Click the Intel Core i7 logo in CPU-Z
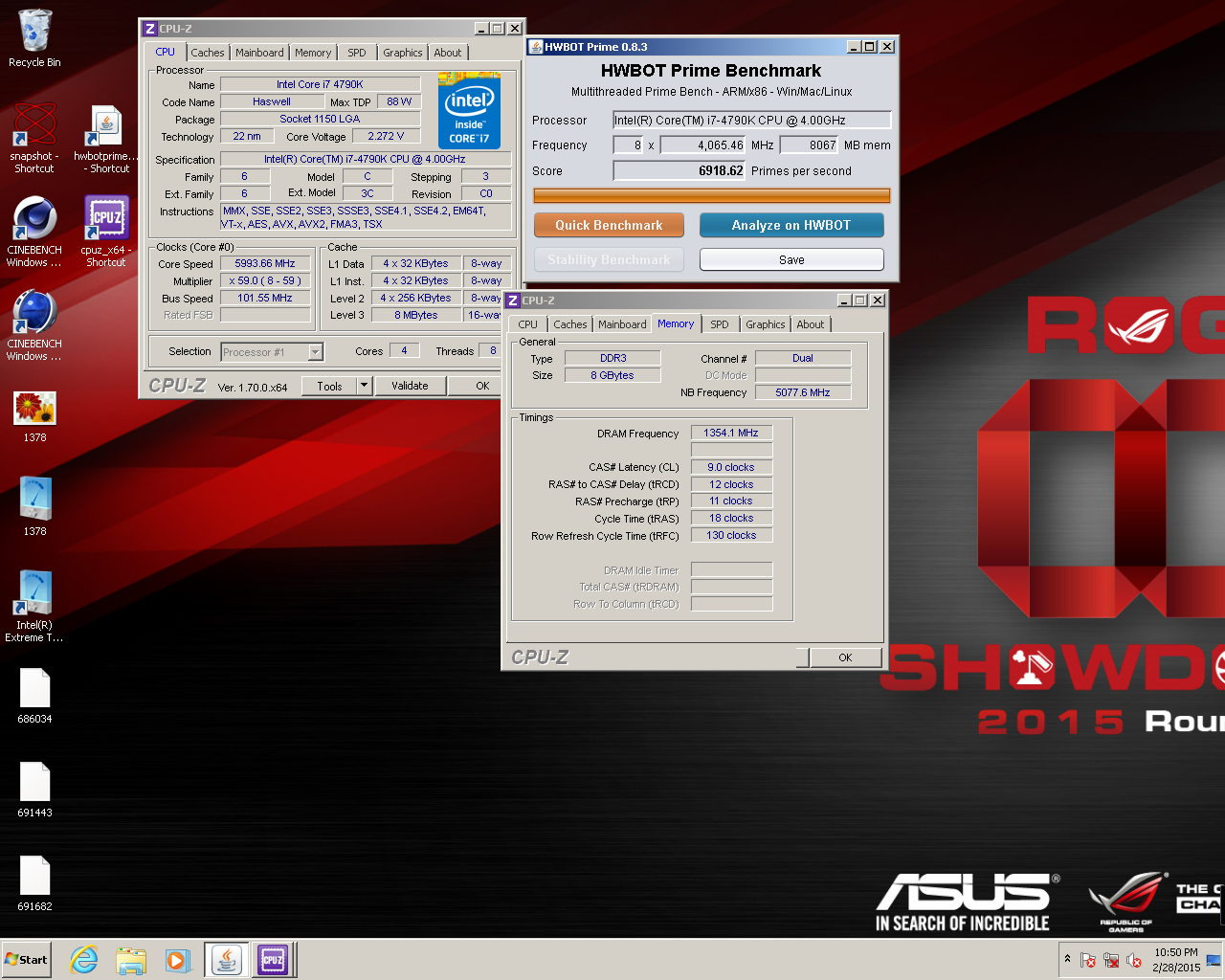1225x980 pixels. [x=469, y=110]
